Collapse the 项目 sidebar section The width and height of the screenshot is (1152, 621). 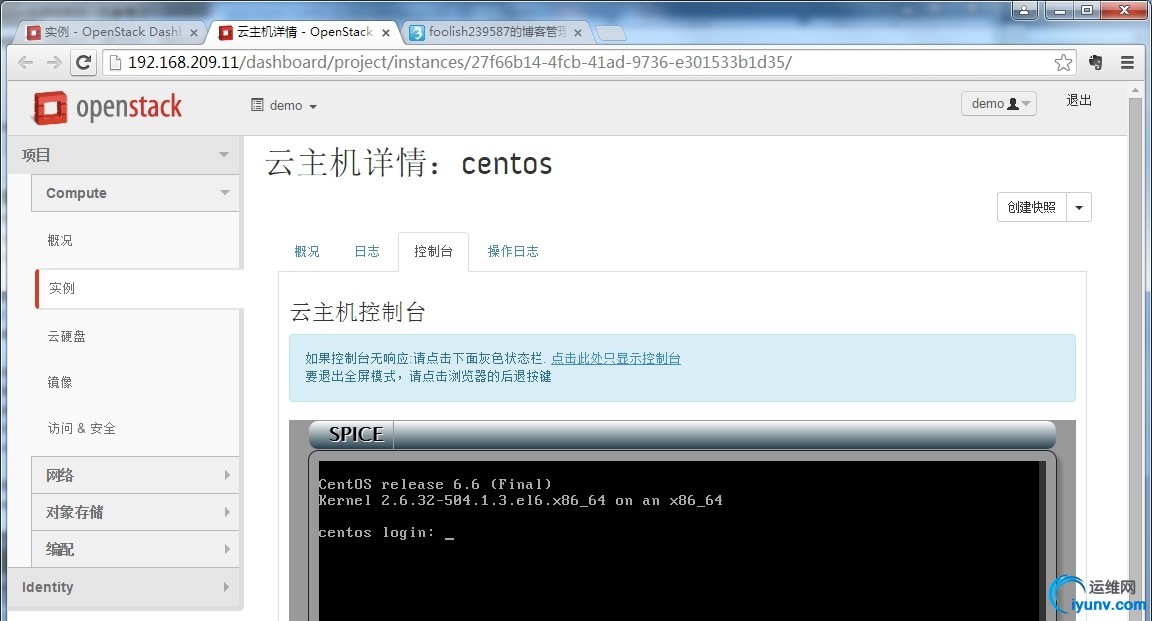[x=125, y=155]
